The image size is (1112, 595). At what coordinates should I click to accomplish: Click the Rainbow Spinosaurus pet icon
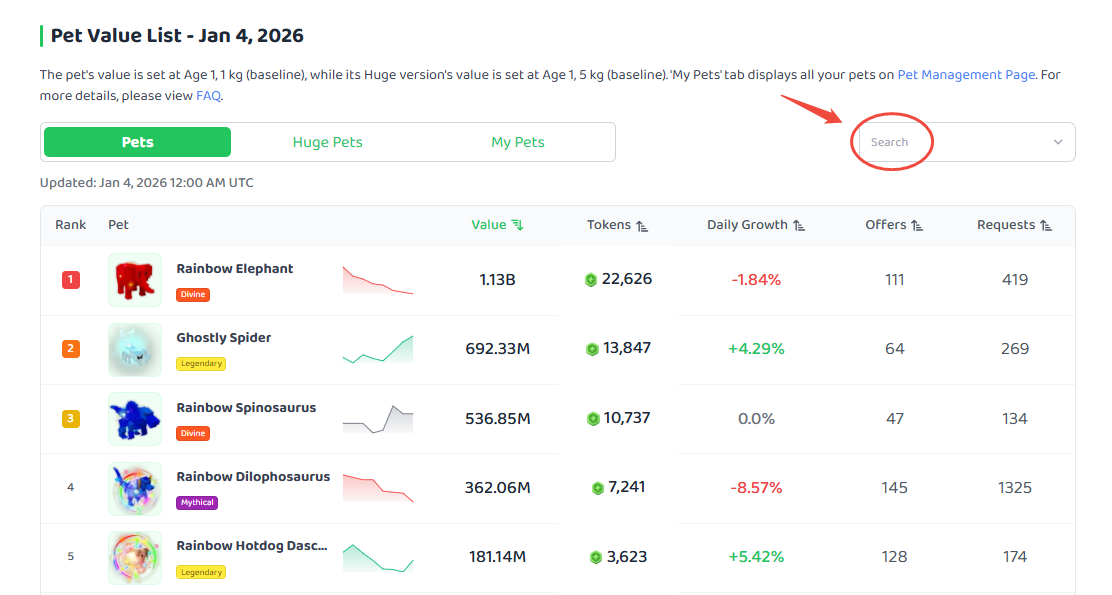tap(135, 418)
